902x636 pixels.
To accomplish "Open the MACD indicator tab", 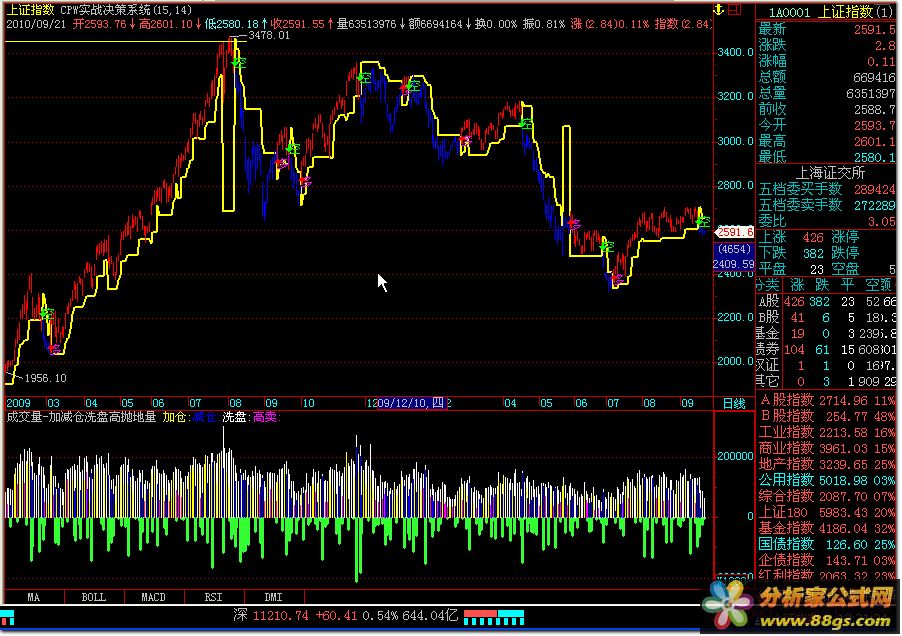I will [154, 597].
